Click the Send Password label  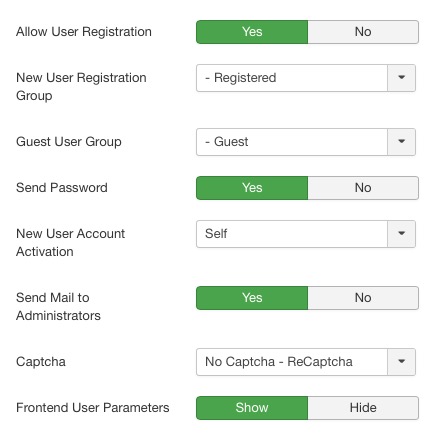coord(62,188)
